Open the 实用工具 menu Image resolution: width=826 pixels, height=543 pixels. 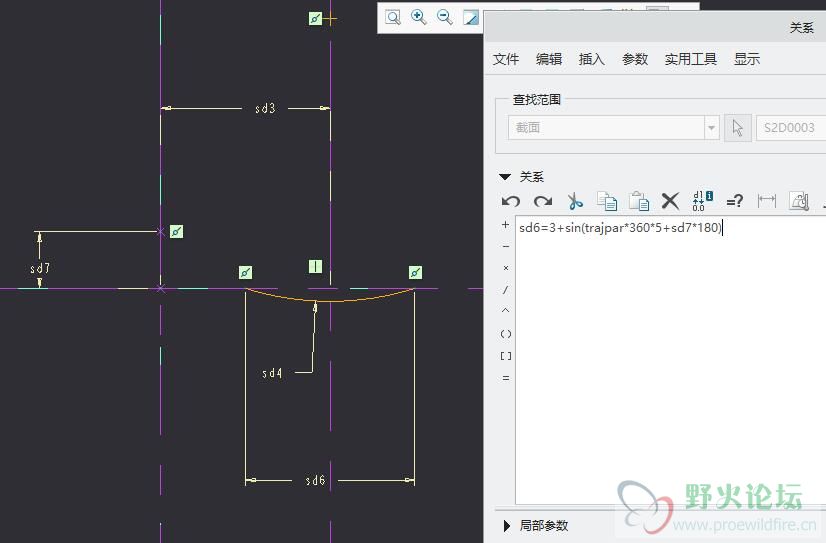(690, 59)
